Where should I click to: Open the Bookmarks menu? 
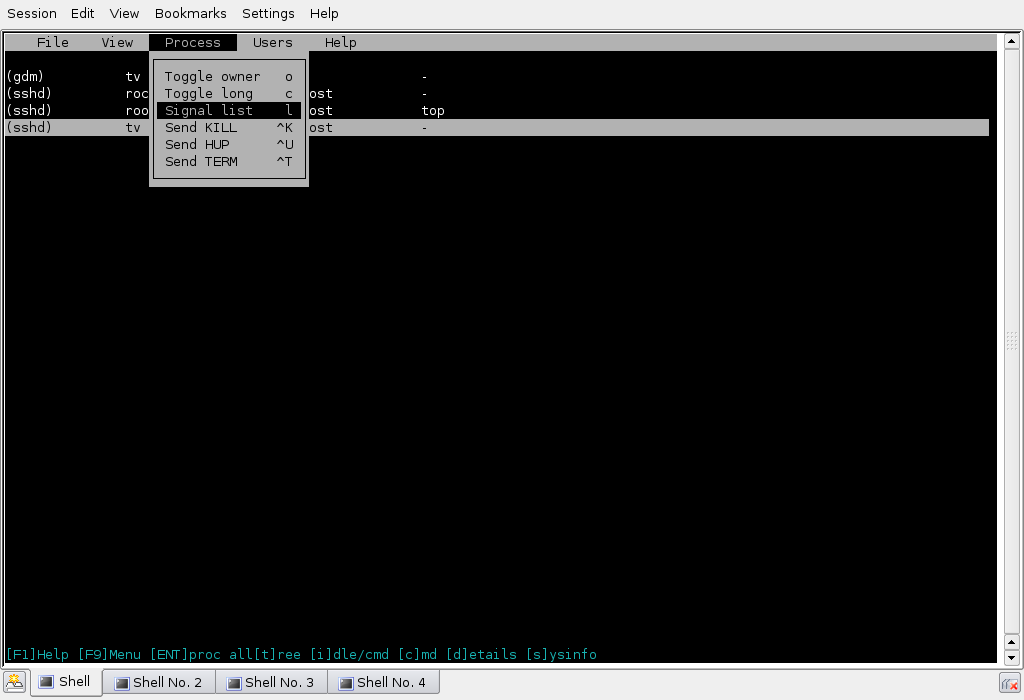[x=191, y=13]
